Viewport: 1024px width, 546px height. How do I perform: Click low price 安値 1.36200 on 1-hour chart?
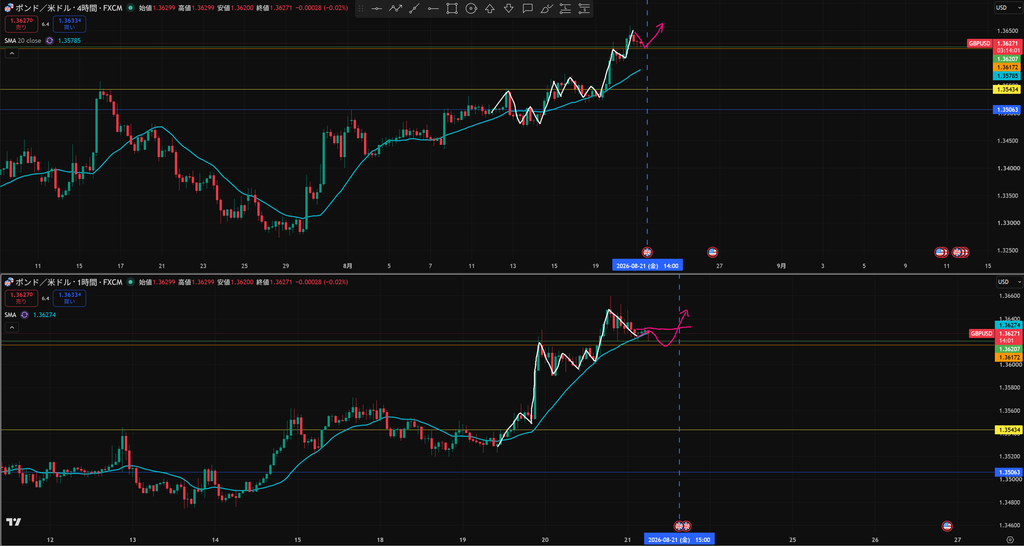point(234,281)
